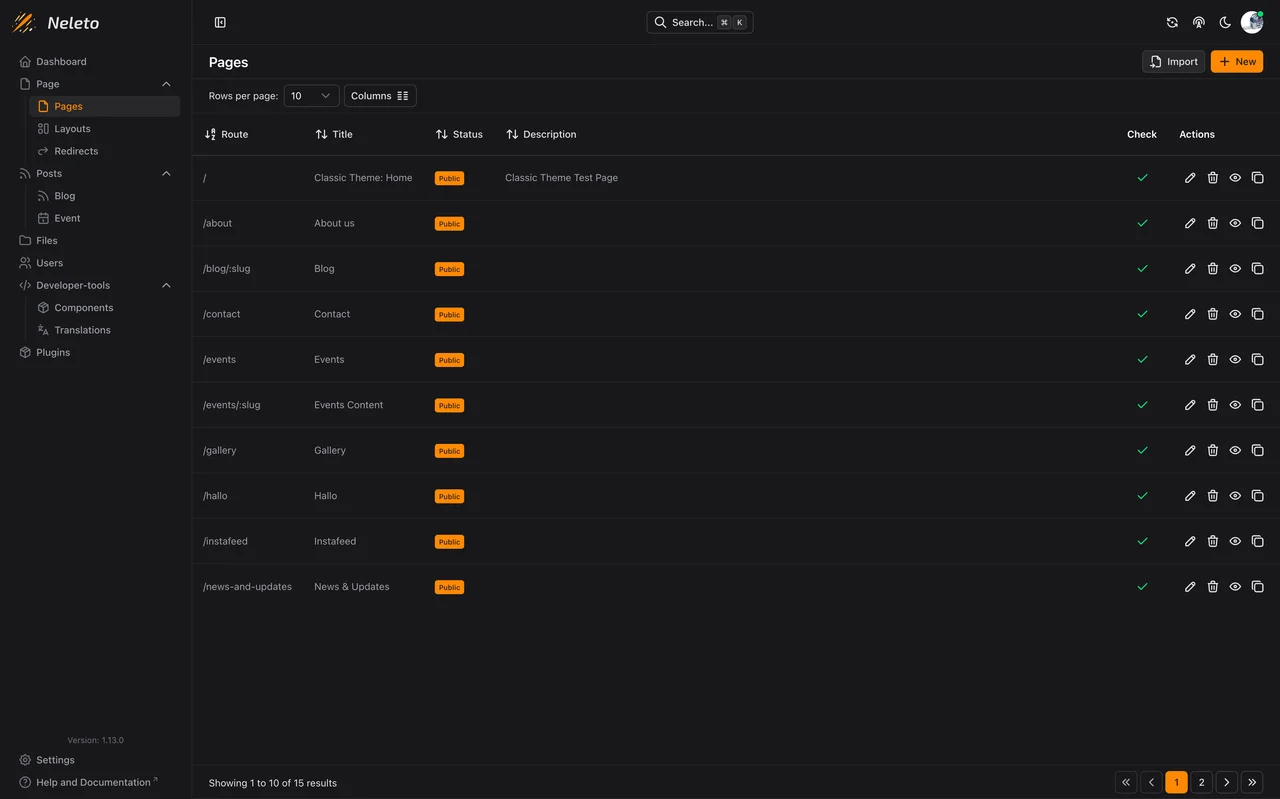Click the Classic Theme Test Page description

[561, 178]
